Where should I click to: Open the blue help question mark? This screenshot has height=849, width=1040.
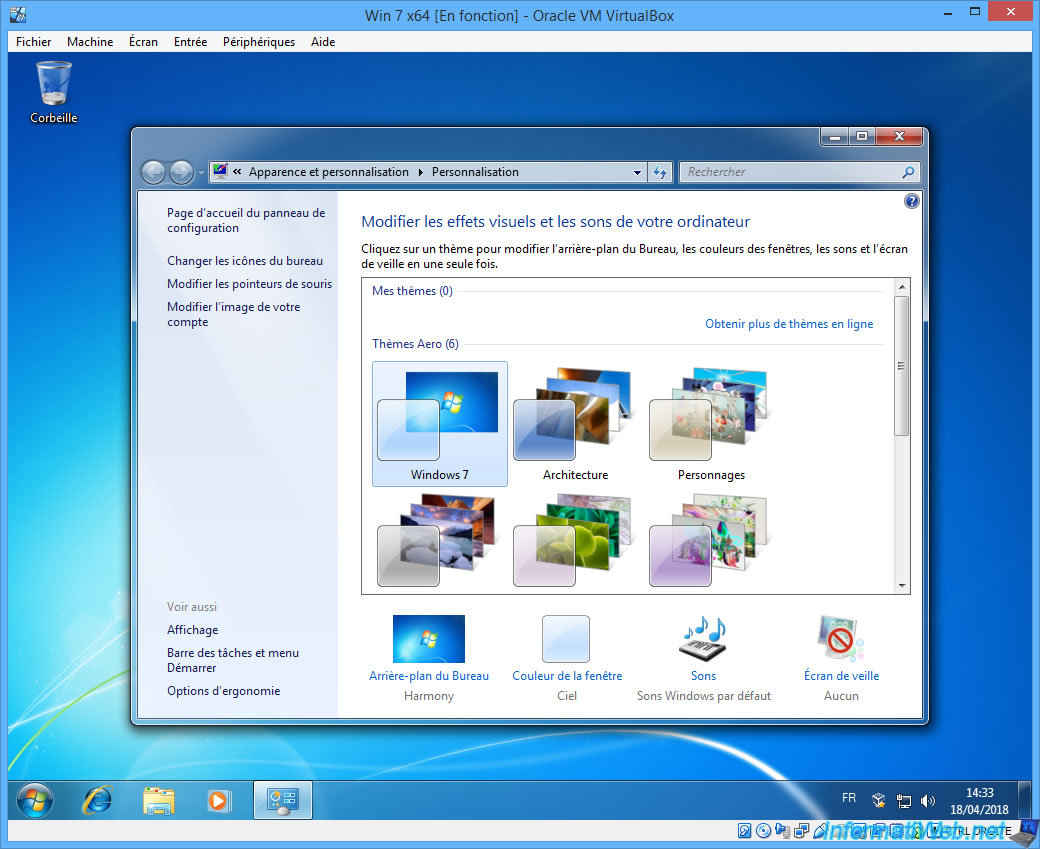[x=911, y=201]
